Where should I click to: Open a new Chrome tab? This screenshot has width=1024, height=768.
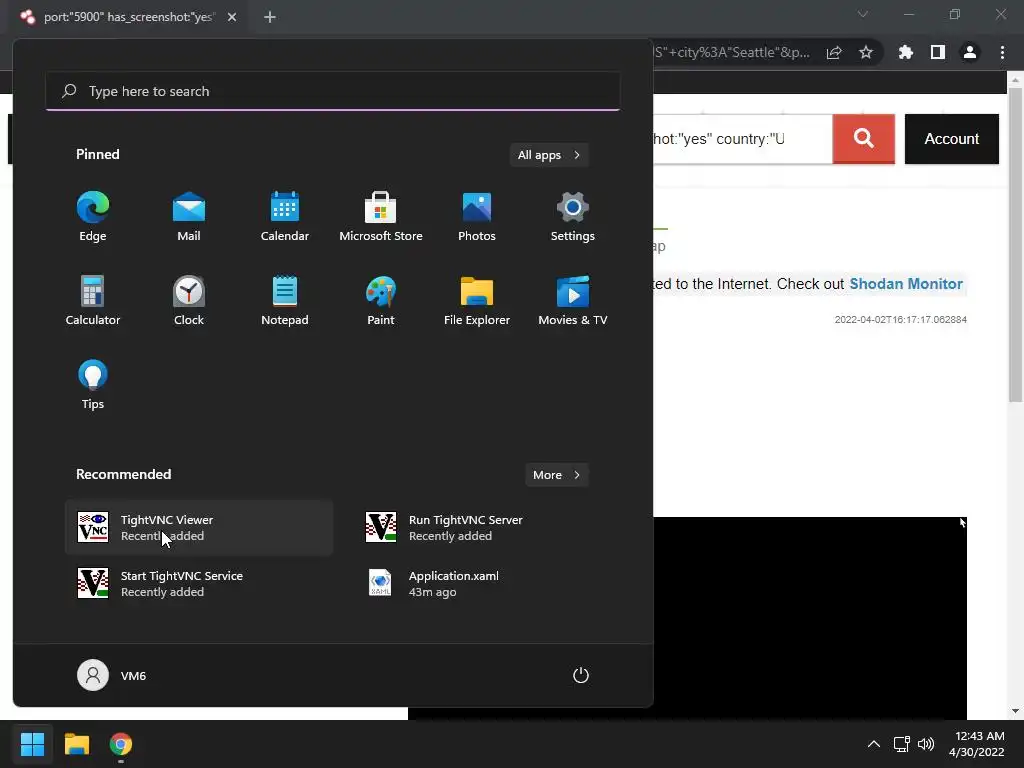tap(270, 17)
